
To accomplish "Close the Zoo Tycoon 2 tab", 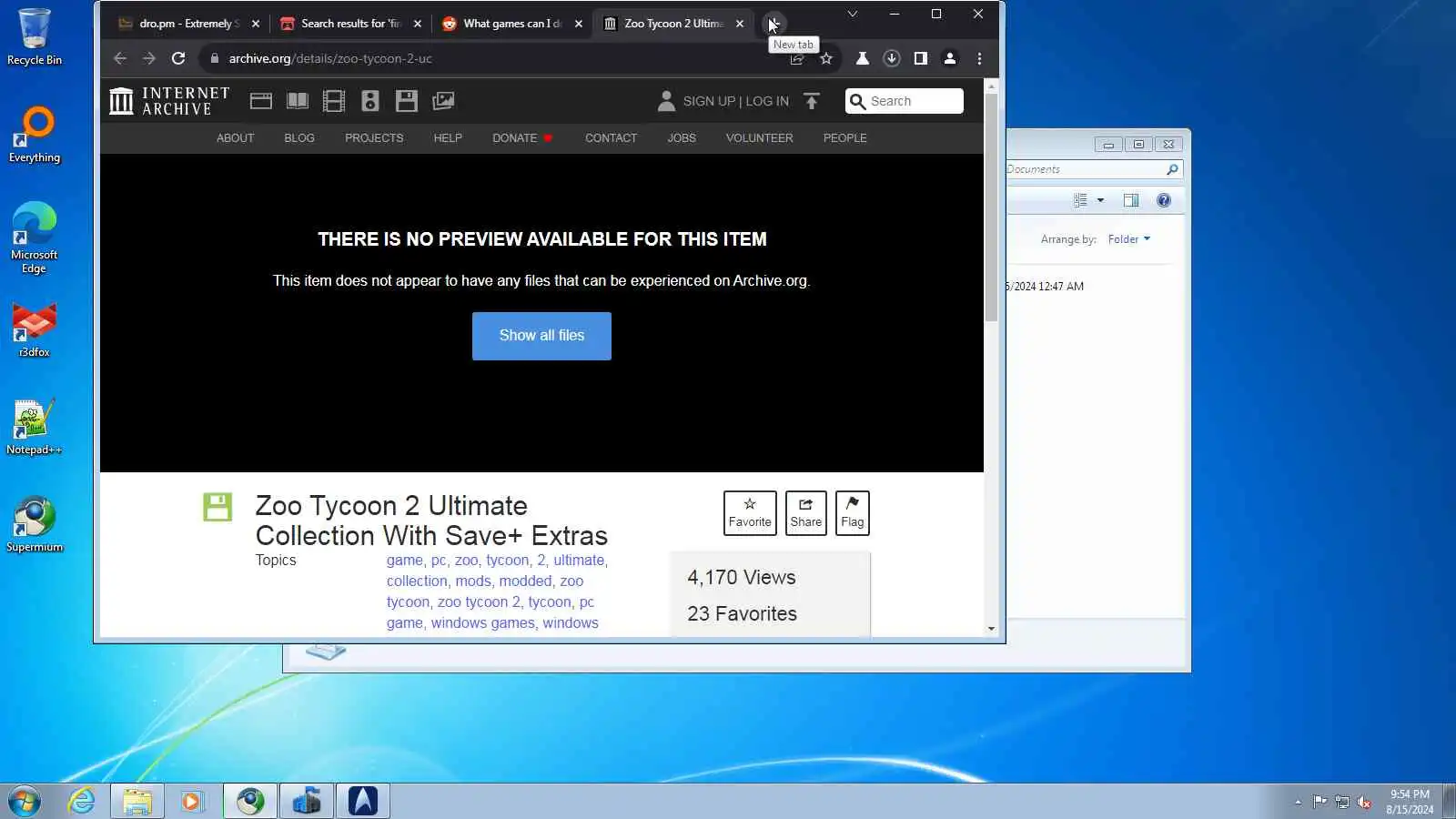I will tap(740, 24).
